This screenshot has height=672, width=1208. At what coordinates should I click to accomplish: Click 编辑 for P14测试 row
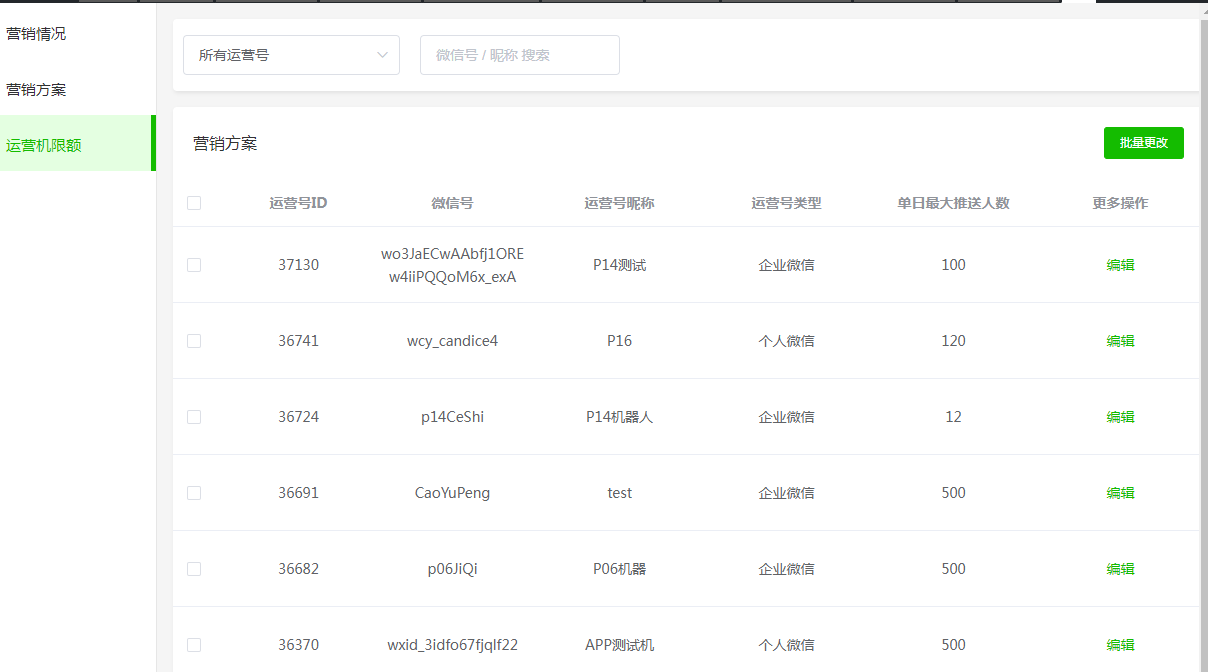tap(1120, 265)
